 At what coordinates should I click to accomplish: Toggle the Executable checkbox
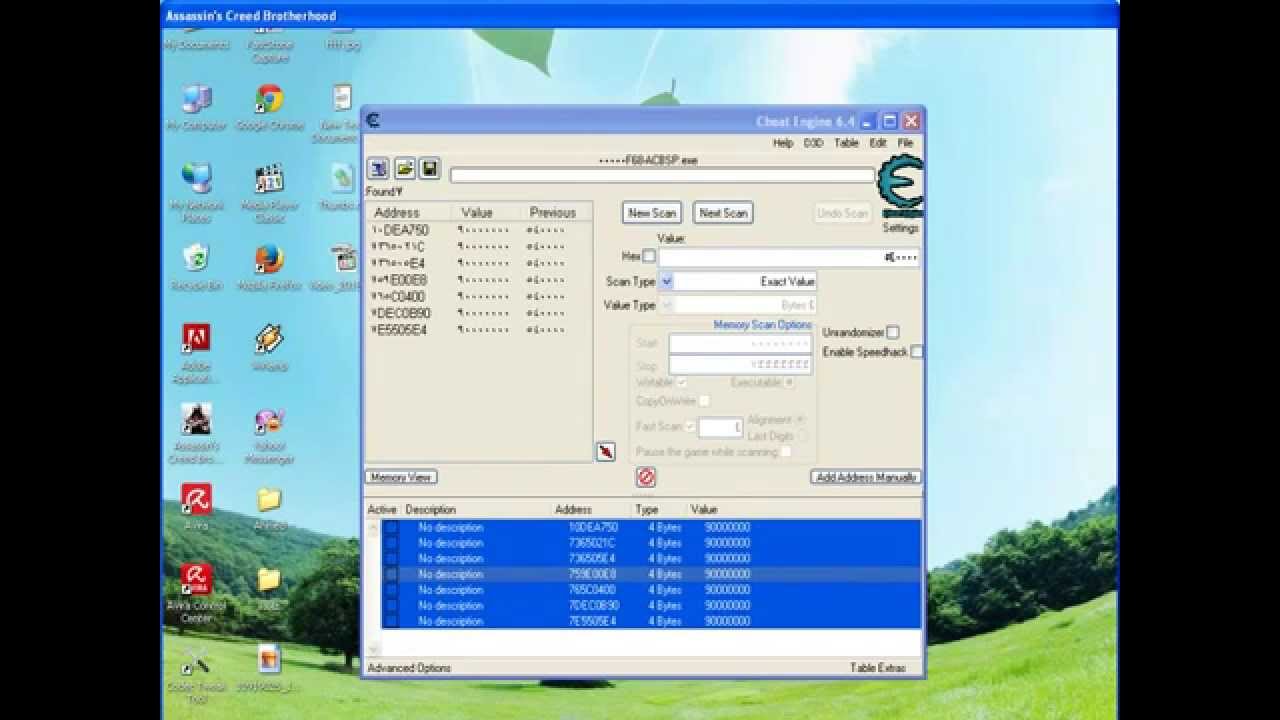tap(790, 382)
